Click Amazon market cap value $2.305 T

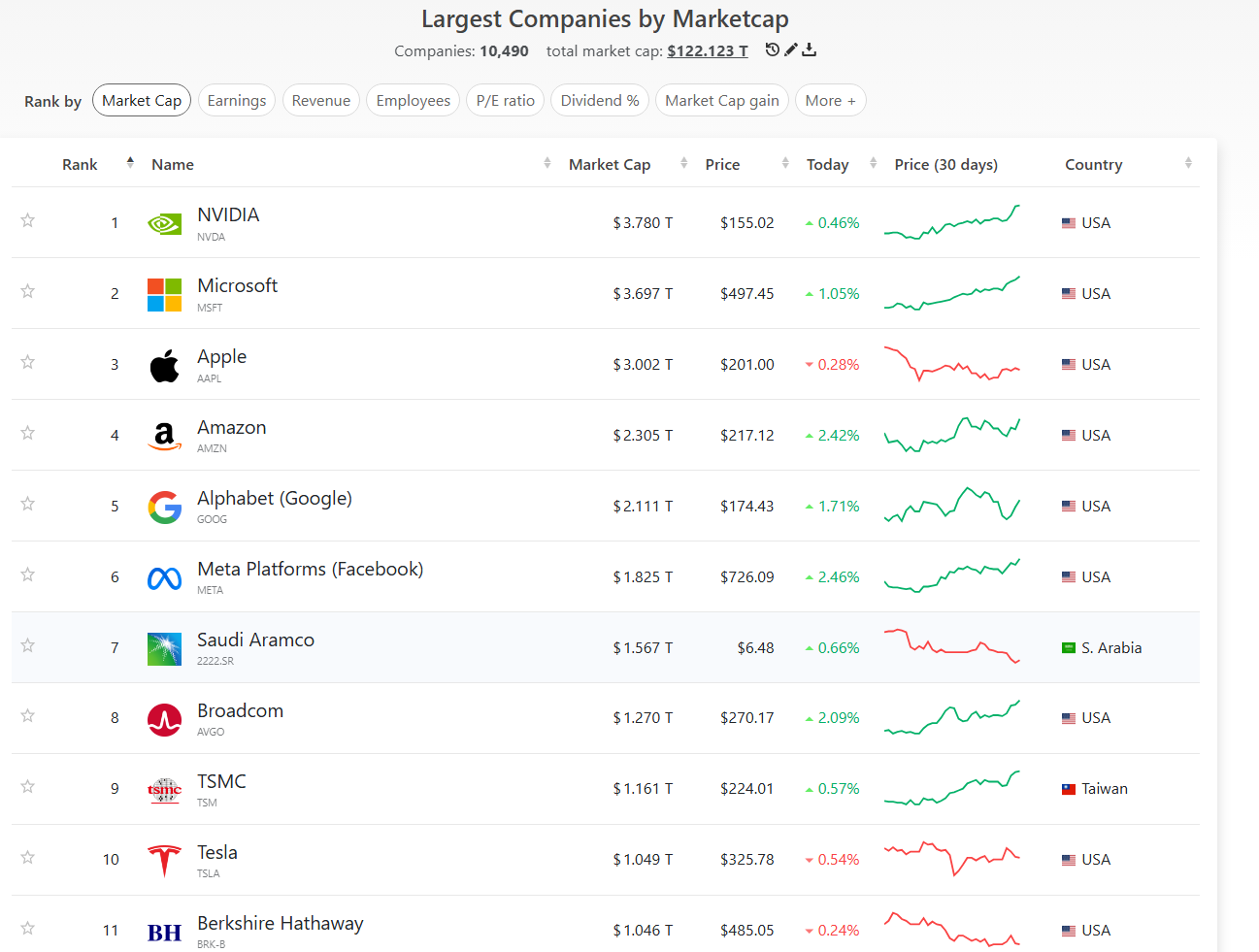643,435
